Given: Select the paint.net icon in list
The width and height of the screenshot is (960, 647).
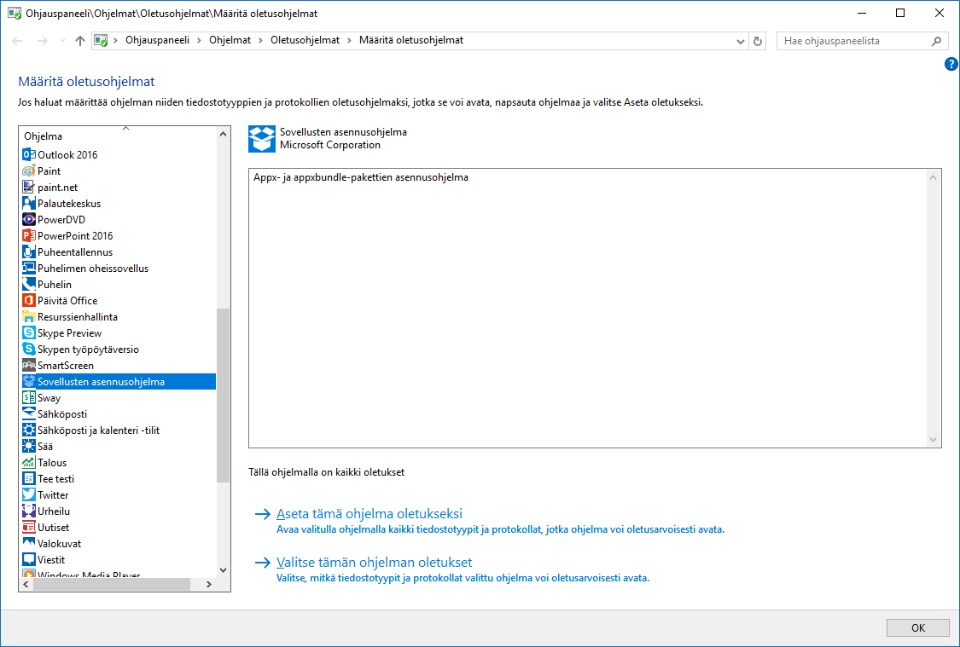Looking at the screenshot, I should click(x=28, y=187).
